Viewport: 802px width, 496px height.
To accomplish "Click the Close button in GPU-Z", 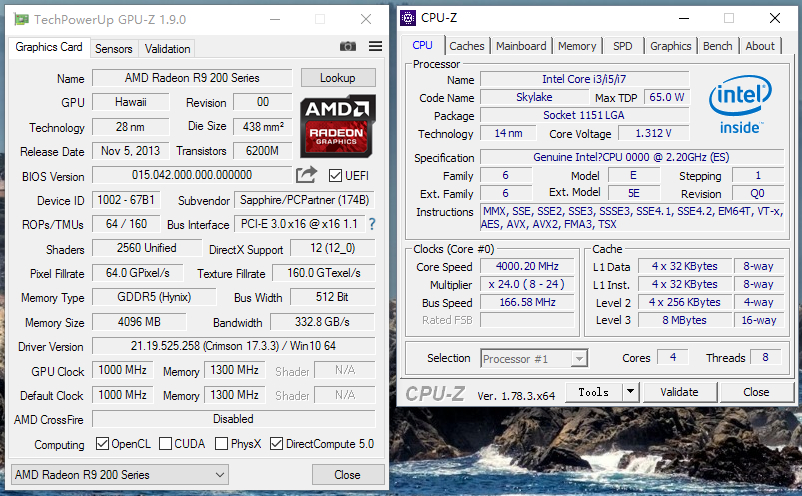I will coord(347,475).
